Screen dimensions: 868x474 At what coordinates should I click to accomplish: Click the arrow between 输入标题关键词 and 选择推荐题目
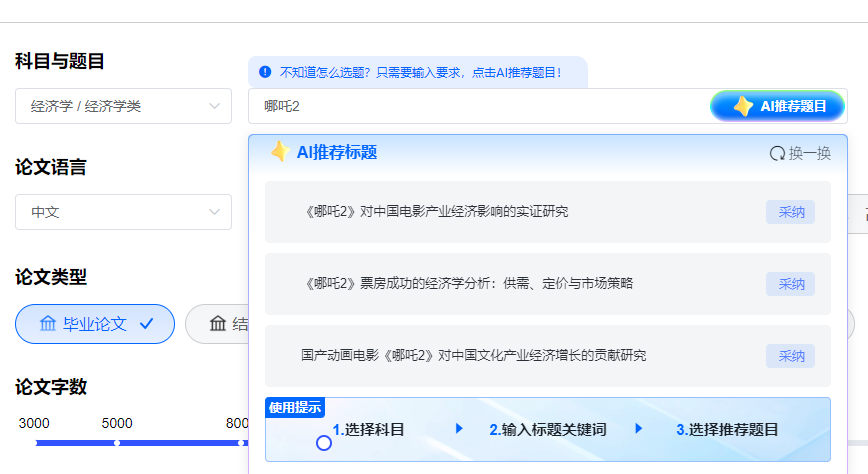tap(638, 428)
